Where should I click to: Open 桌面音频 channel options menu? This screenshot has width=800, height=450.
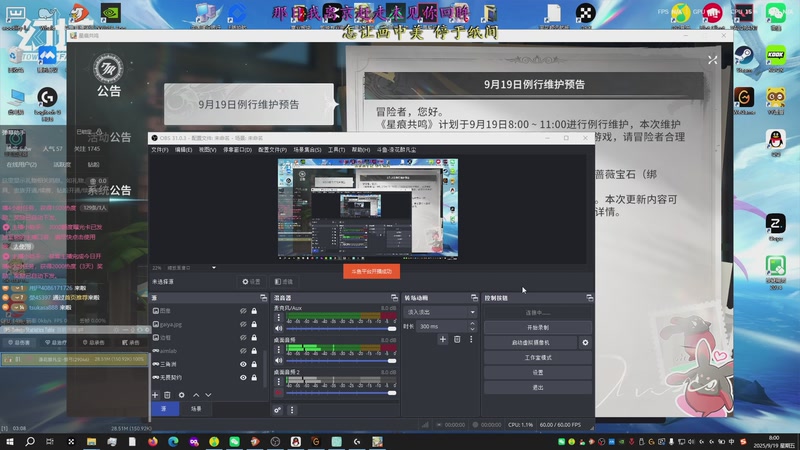(279, 349)
